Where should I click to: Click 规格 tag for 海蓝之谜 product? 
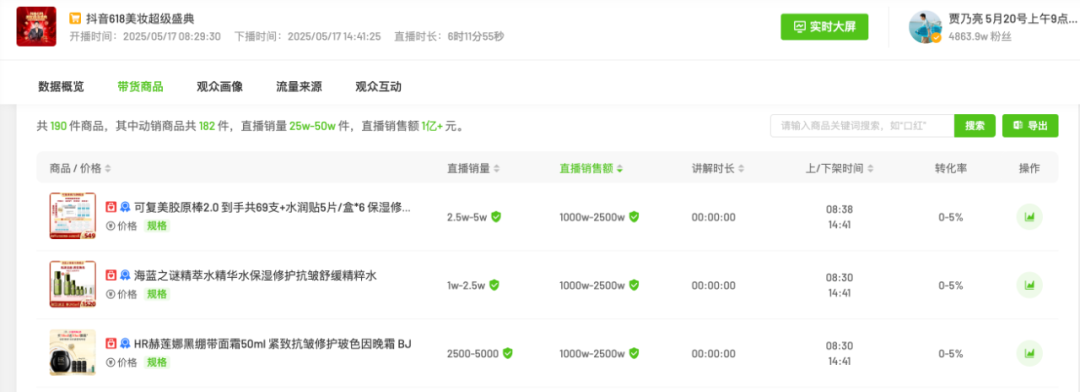click(x=157, y=294)
